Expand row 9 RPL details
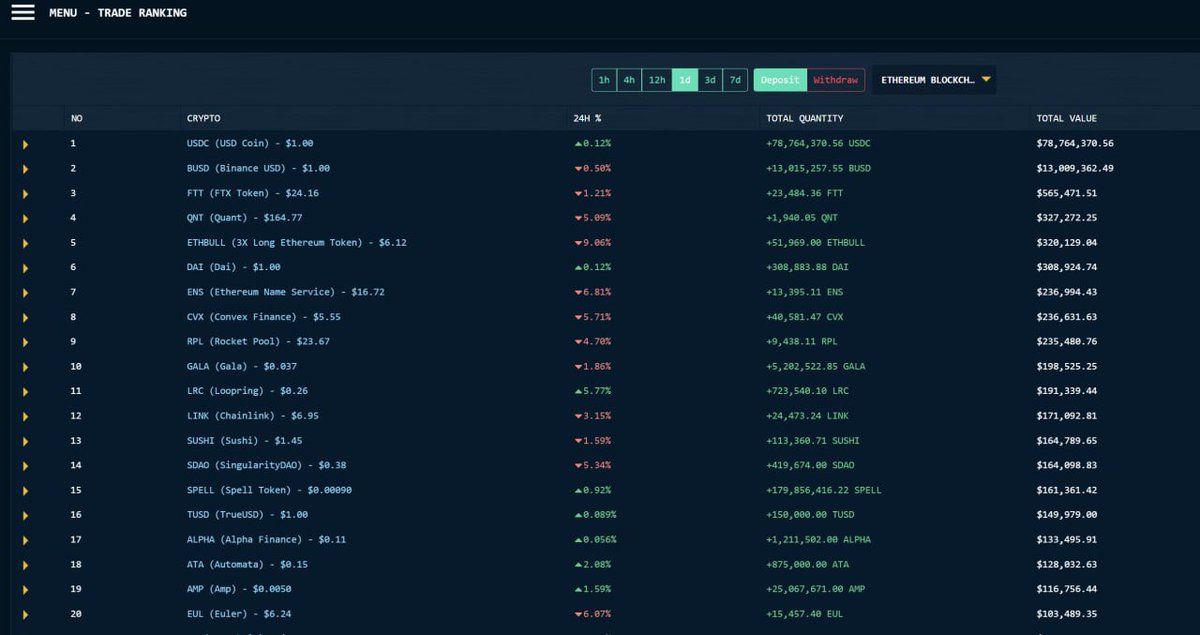 (25, 342)
